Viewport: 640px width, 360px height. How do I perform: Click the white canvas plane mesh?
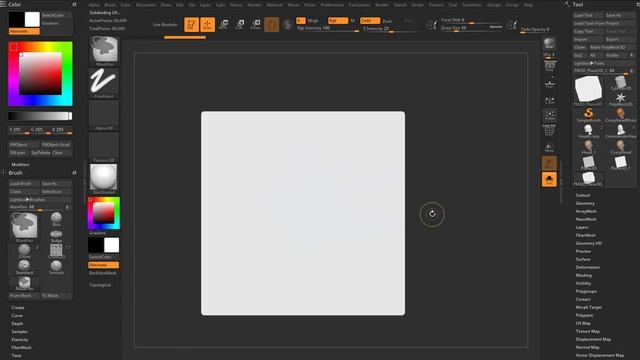(x=303, y=213)
